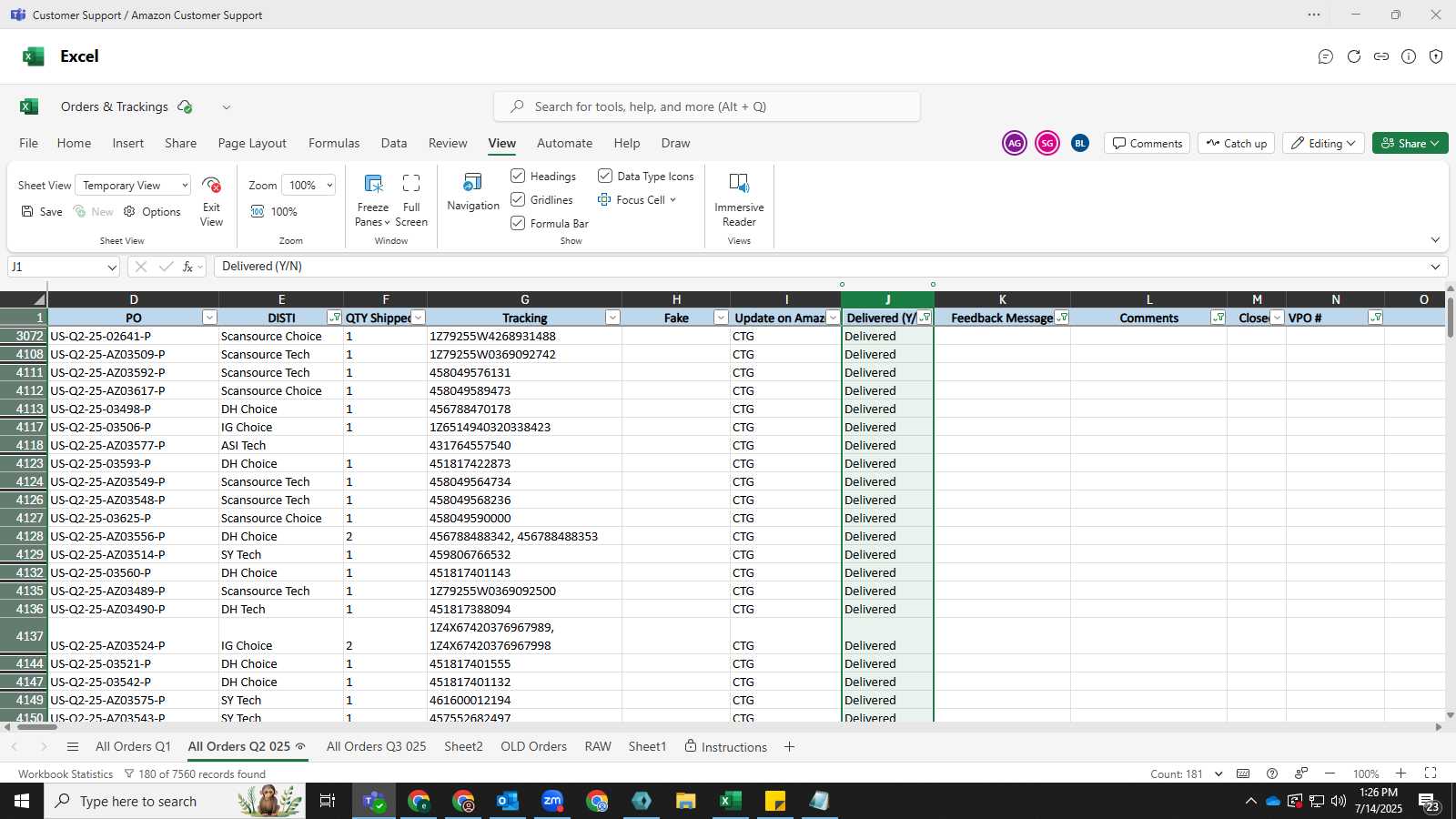This screenshot has height=819, width=1456.
Task: Open Delivered column filter dropdown
Action: pyautogui.click(x=925, y=318)
